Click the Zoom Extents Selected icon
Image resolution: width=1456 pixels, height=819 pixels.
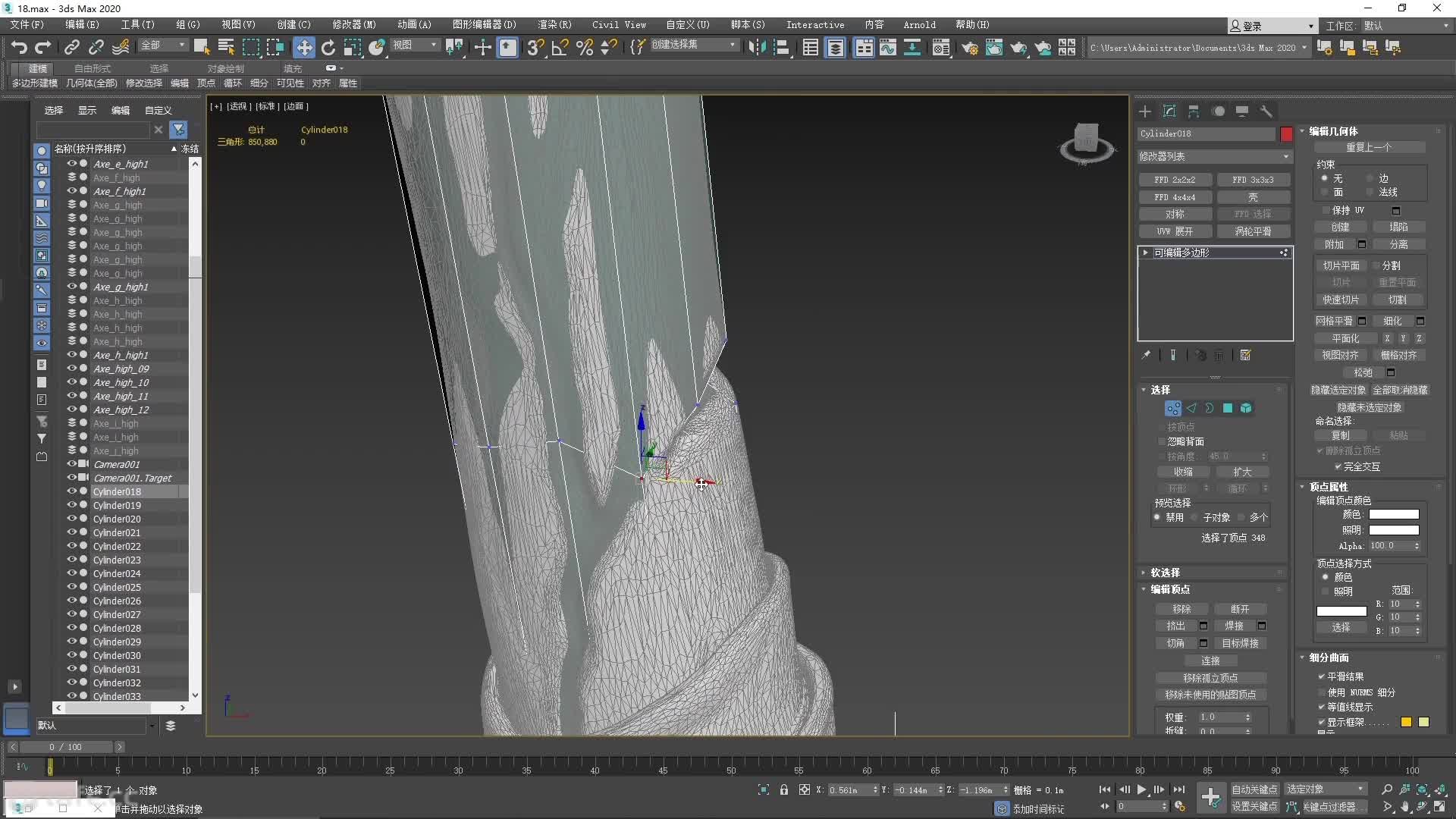click(x=1423, y=789)
